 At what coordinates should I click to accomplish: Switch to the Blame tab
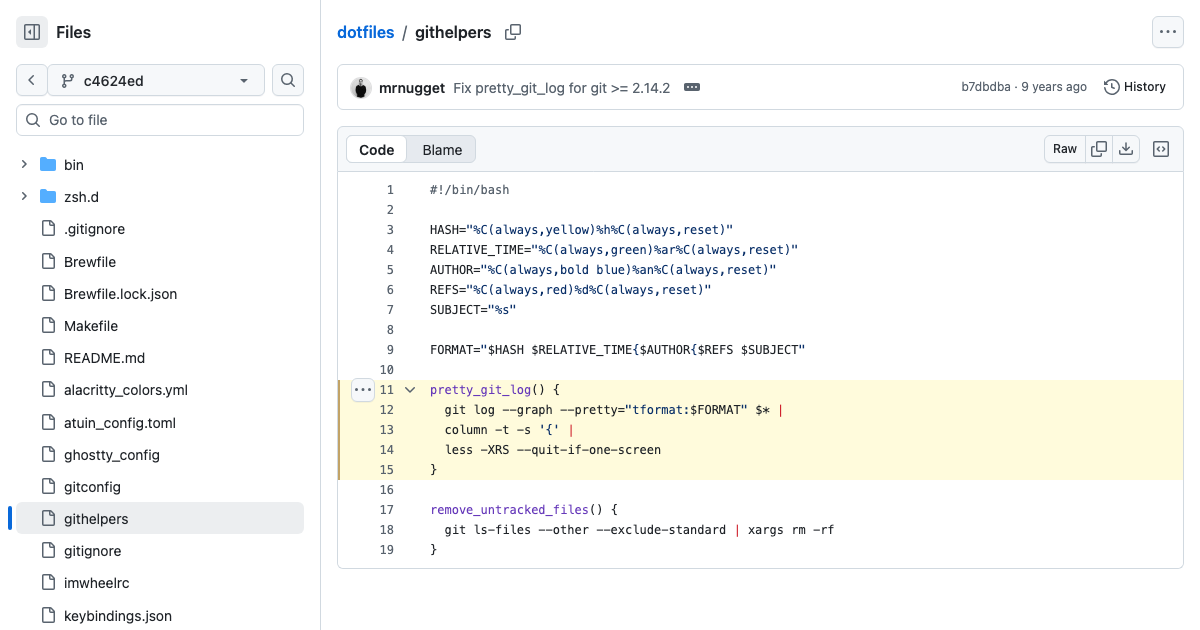click(x=442, y=149)
